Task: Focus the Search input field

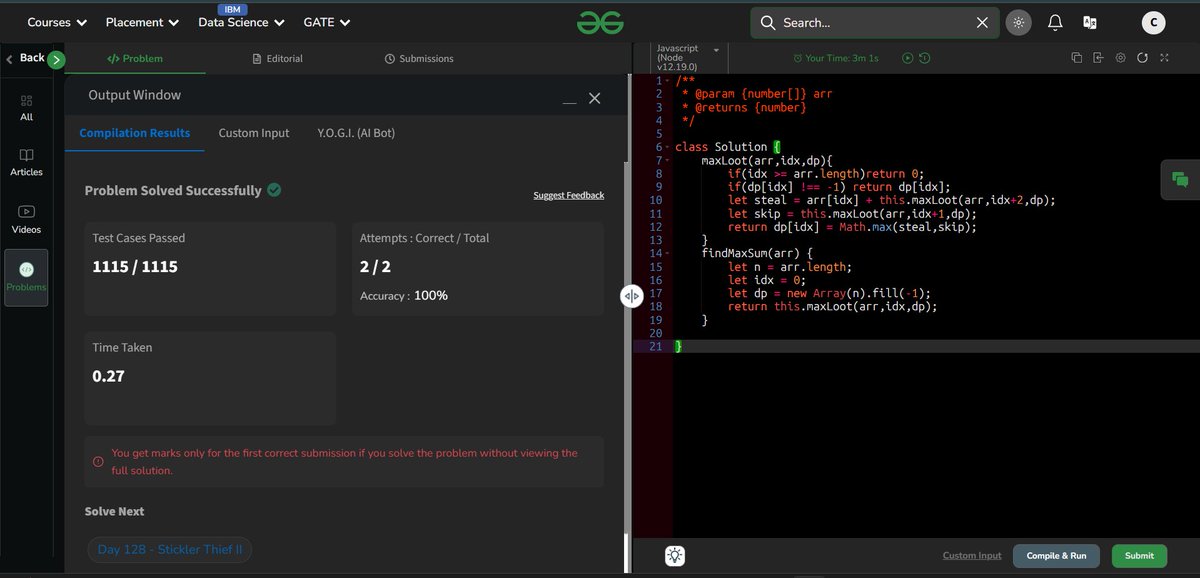Action: 875,22
